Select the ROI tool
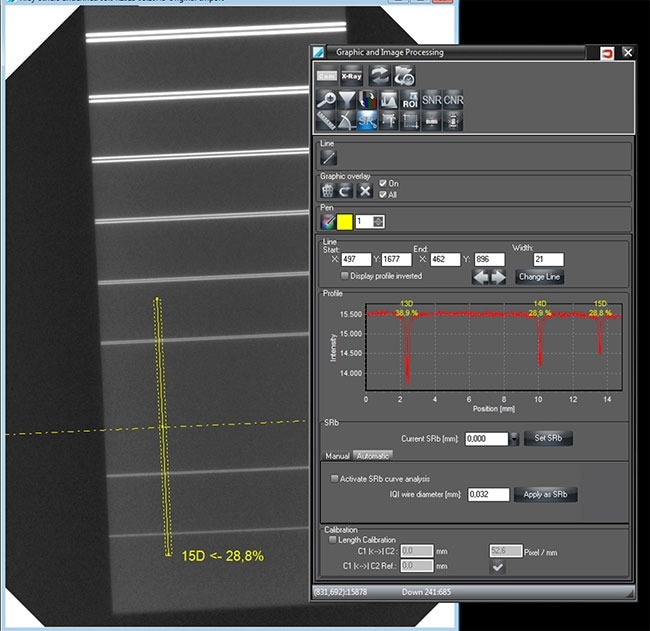The width and height of the screenshot is (650, 631). coord(410,100)
